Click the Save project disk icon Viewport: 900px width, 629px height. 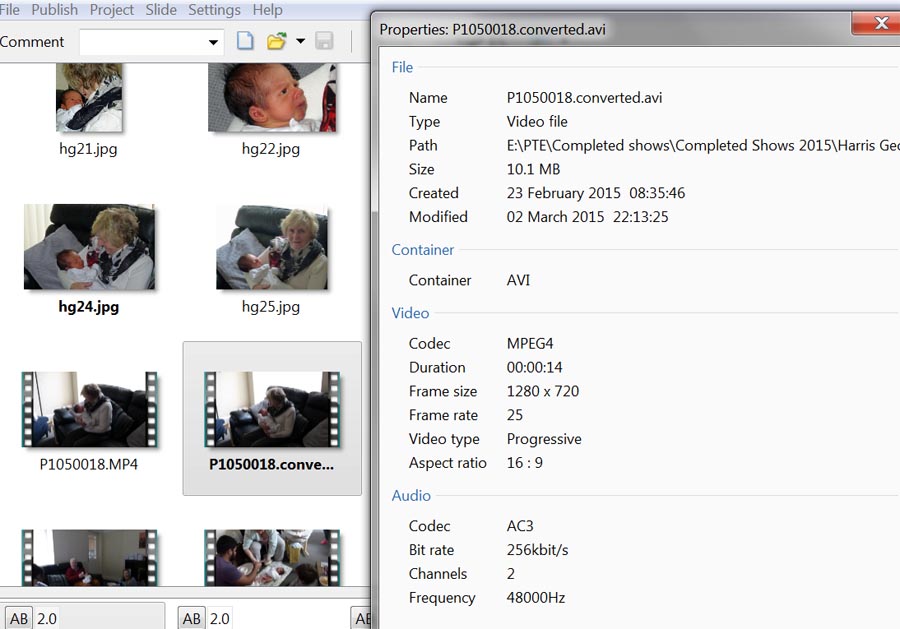pos(324,41)
